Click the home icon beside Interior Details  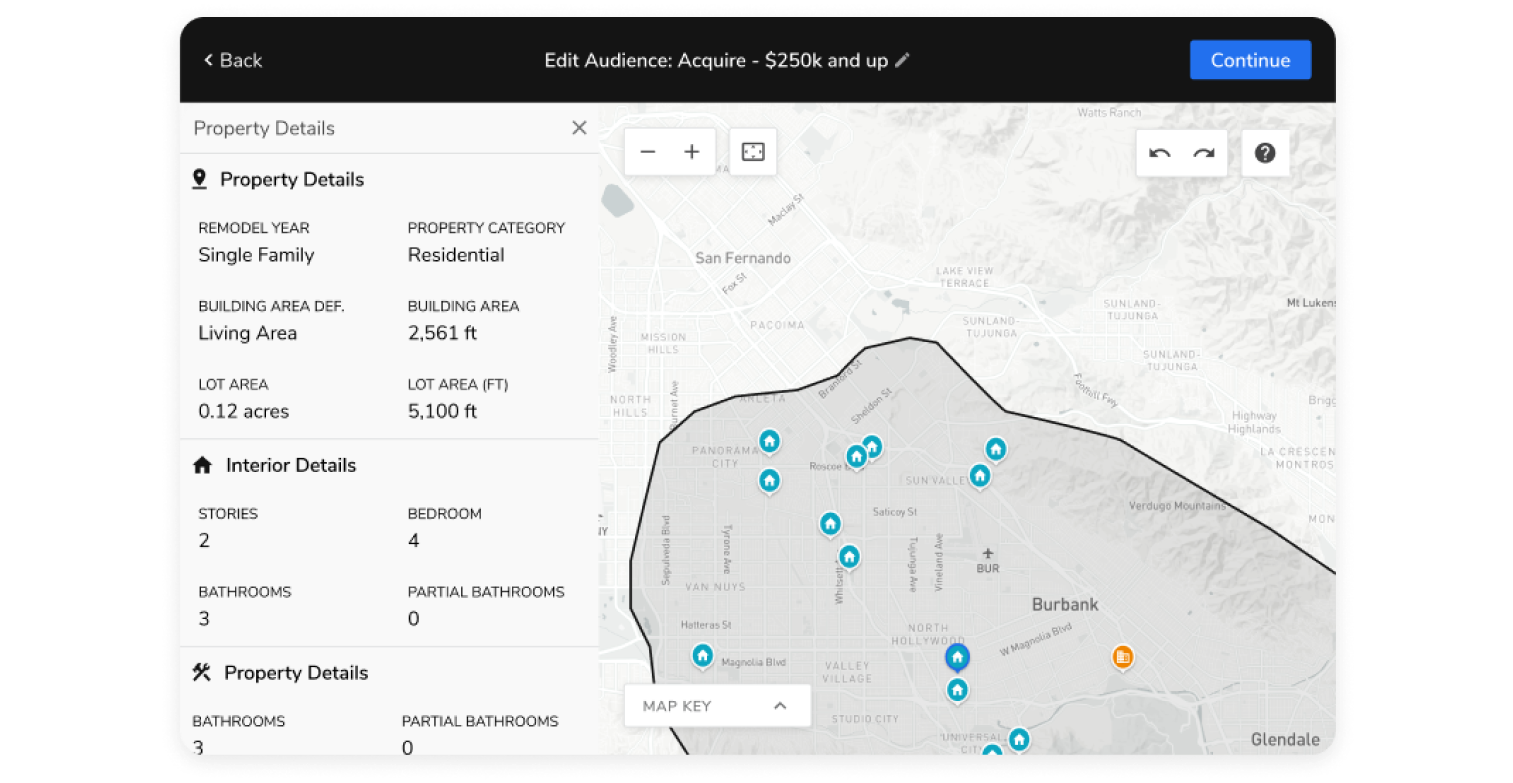[202, 465]
